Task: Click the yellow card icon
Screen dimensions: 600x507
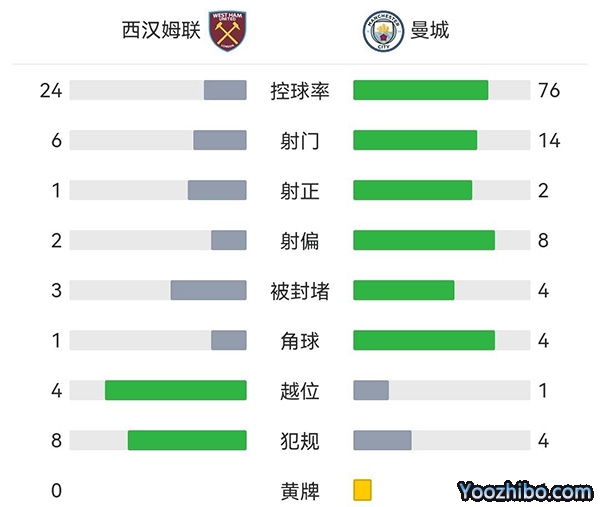Action: click(x=362, y=490)
